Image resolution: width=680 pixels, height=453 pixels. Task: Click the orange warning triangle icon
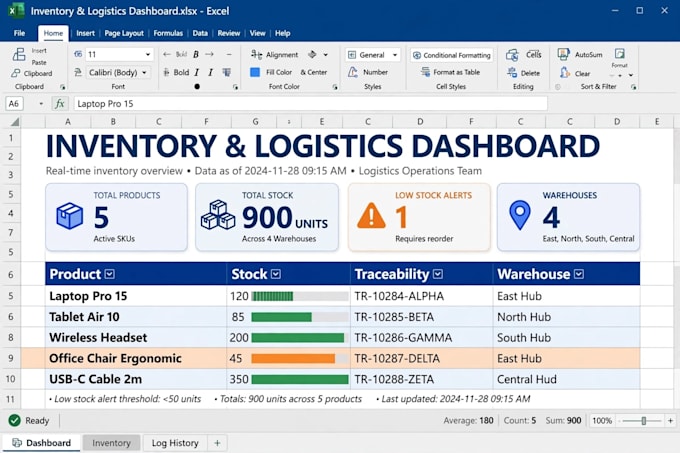(x=371, y=215)
